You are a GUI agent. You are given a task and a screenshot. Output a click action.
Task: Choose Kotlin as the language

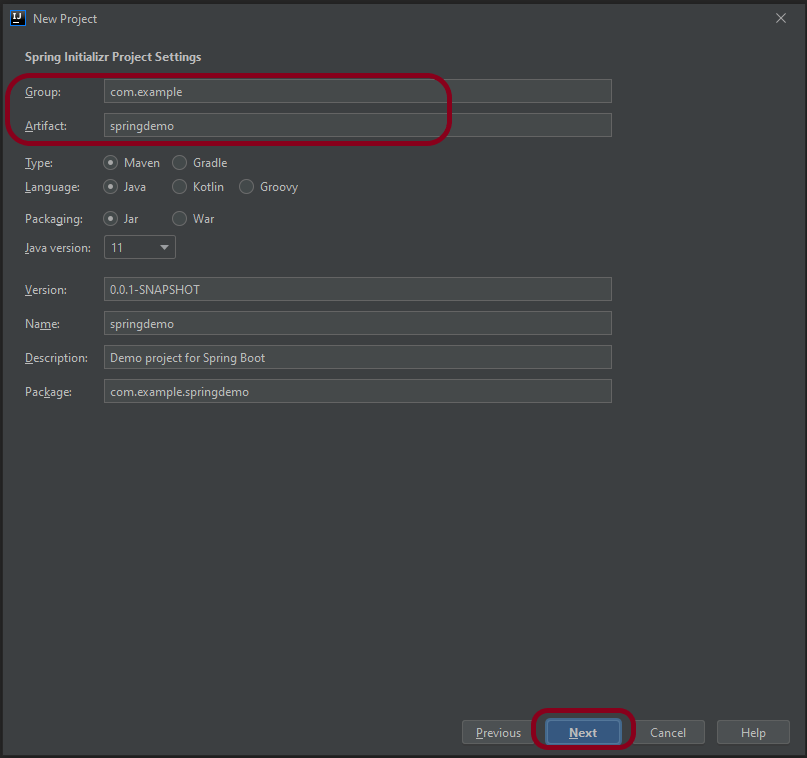coord(180,187)
